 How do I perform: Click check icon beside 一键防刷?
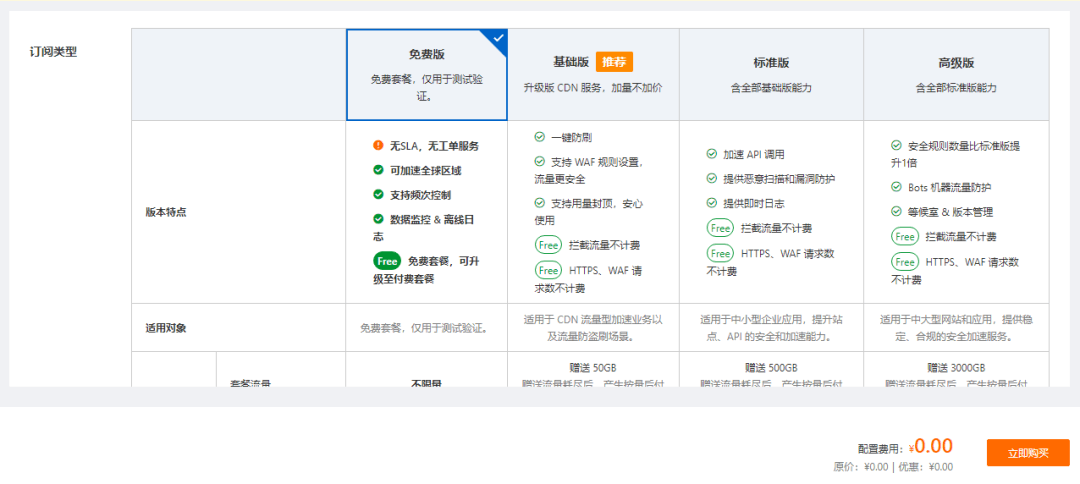pyautogui.click(x=540, y=138)
